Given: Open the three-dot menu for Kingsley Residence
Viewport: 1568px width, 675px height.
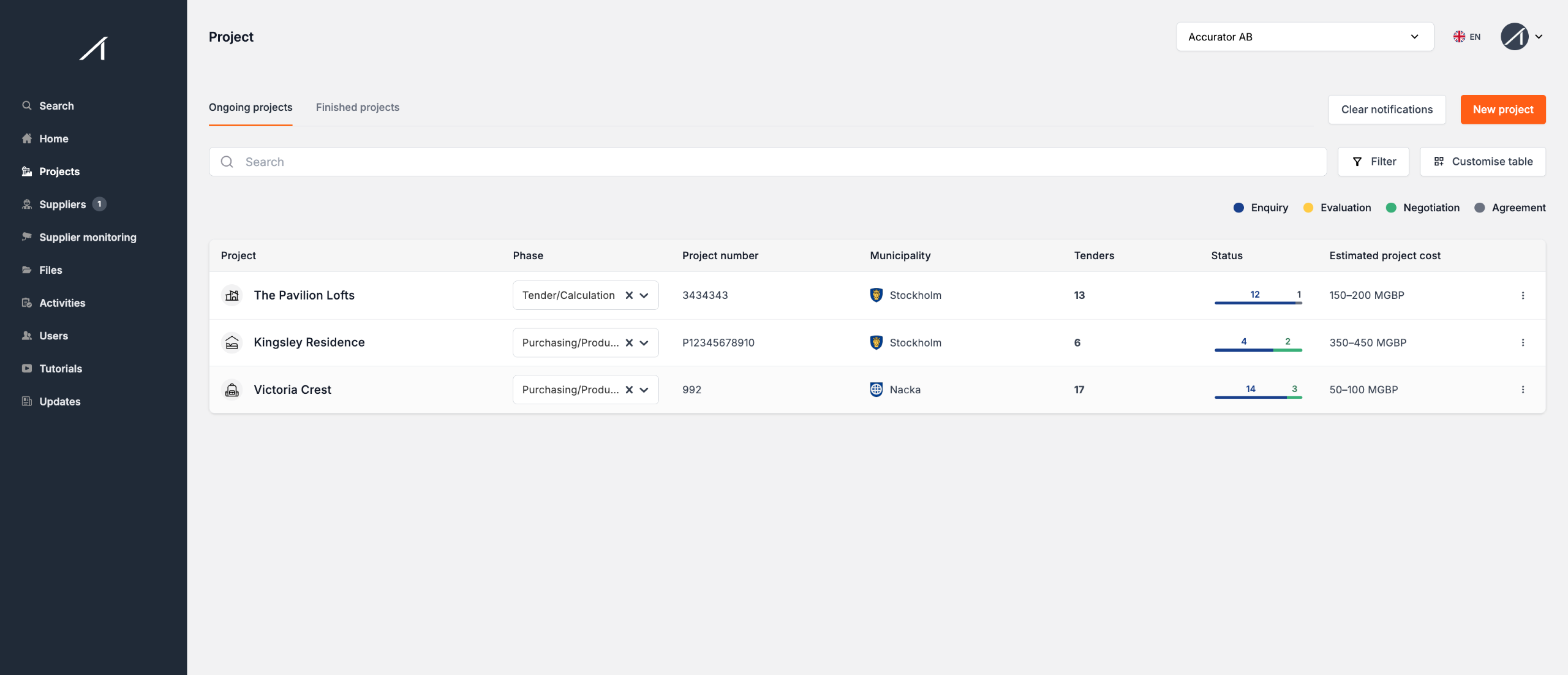Looking at the screenshot, I should (1523, 342).
